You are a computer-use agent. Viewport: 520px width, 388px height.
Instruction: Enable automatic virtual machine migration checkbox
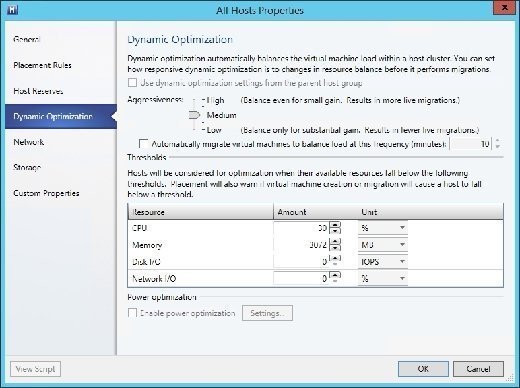[x=143, y=144]
